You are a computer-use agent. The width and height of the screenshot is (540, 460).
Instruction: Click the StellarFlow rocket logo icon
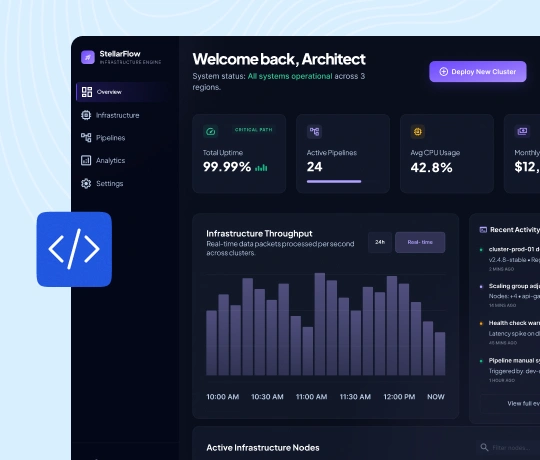(87, 57)
